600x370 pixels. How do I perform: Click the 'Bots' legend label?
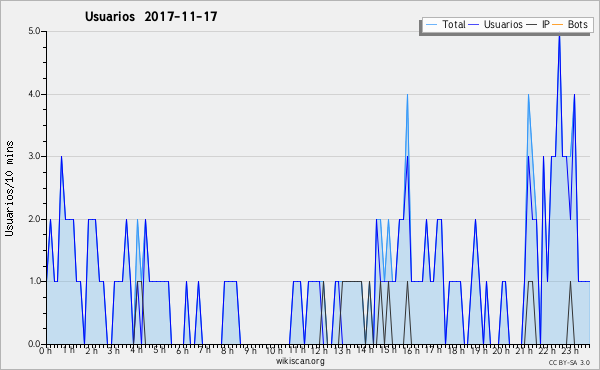point(577,24)
